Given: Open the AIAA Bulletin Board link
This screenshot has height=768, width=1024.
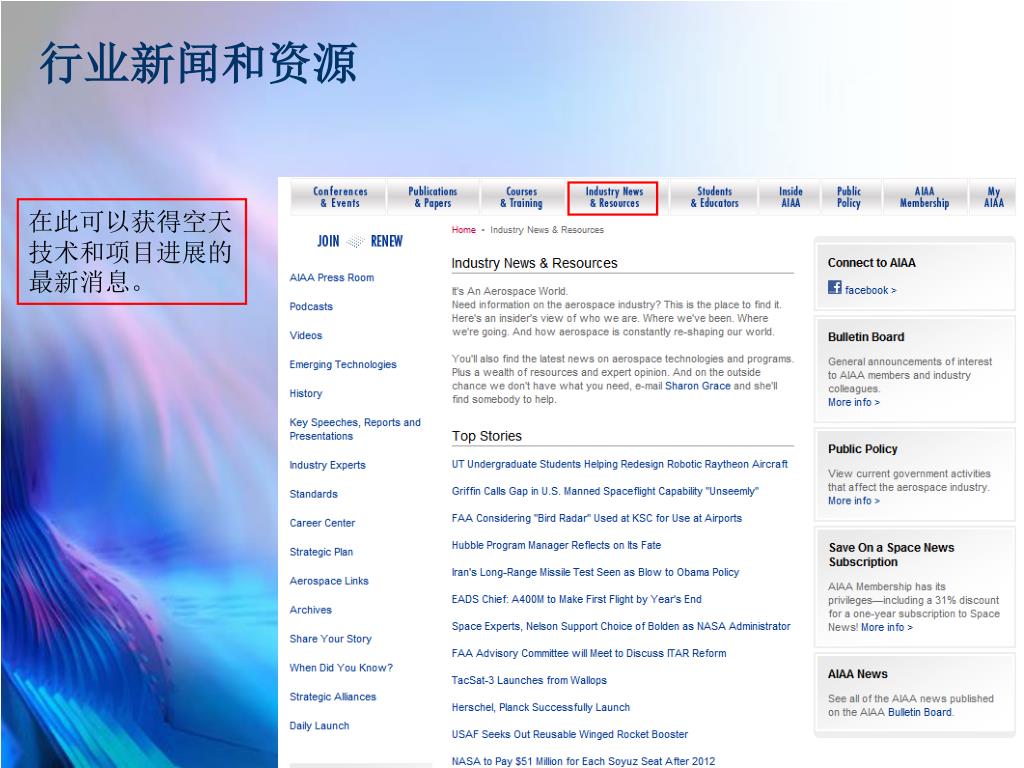Looking at the screenshot, I should tap(920, 712).
